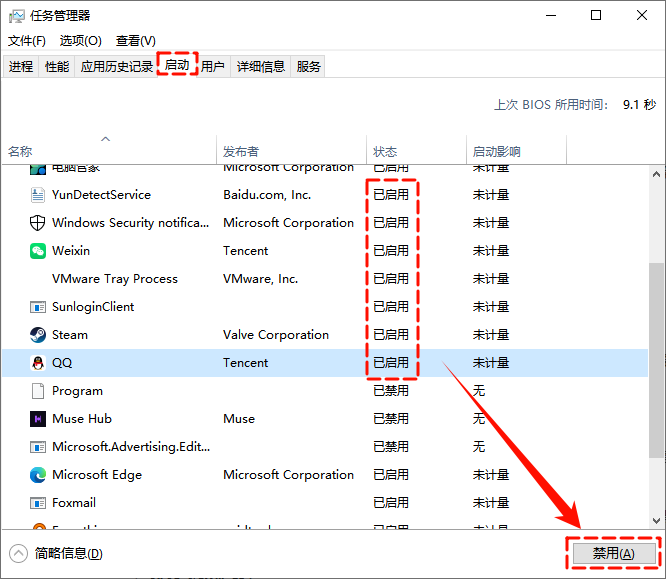The width and height of the screenshot is (666, 579).
Task: Switch to the 用户 tab
Action: pos(212,66)
